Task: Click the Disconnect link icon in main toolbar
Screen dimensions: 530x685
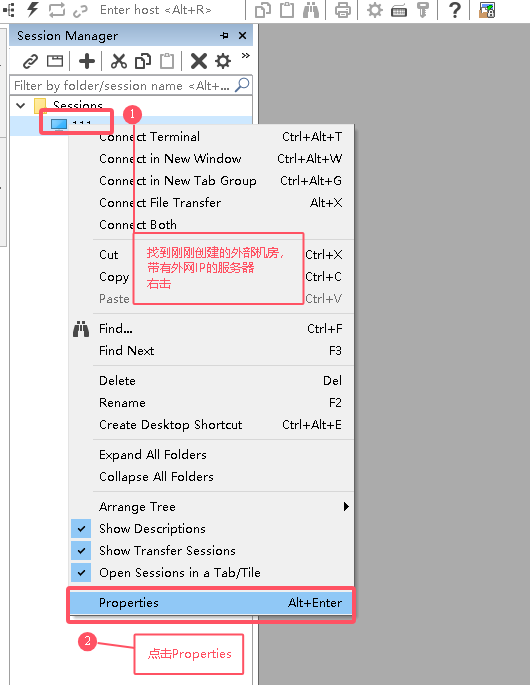Action: (x=80, y=10)
